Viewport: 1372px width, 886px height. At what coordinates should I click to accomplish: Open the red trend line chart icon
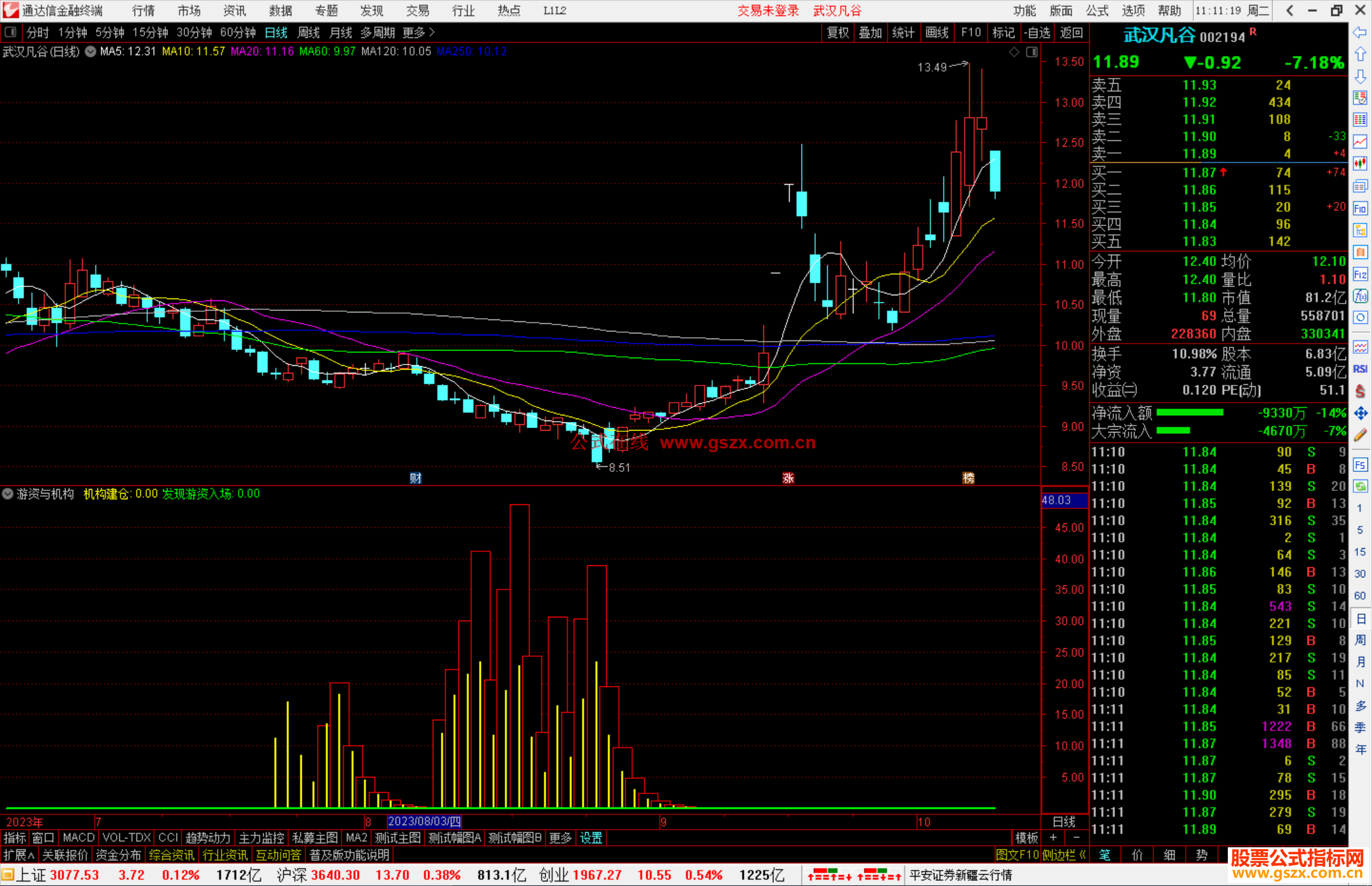pyautogui.click(x=1360, y=142)
